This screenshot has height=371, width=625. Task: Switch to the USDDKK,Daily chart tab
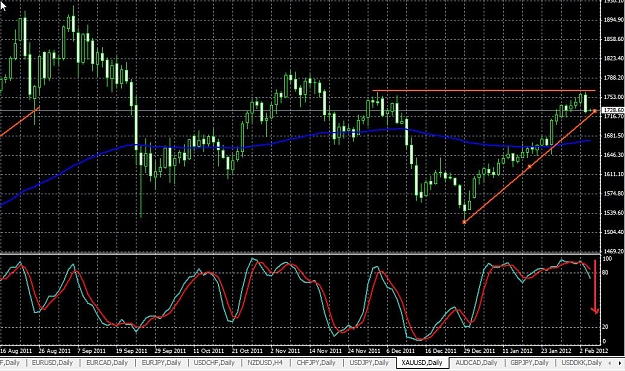point(581,363)
